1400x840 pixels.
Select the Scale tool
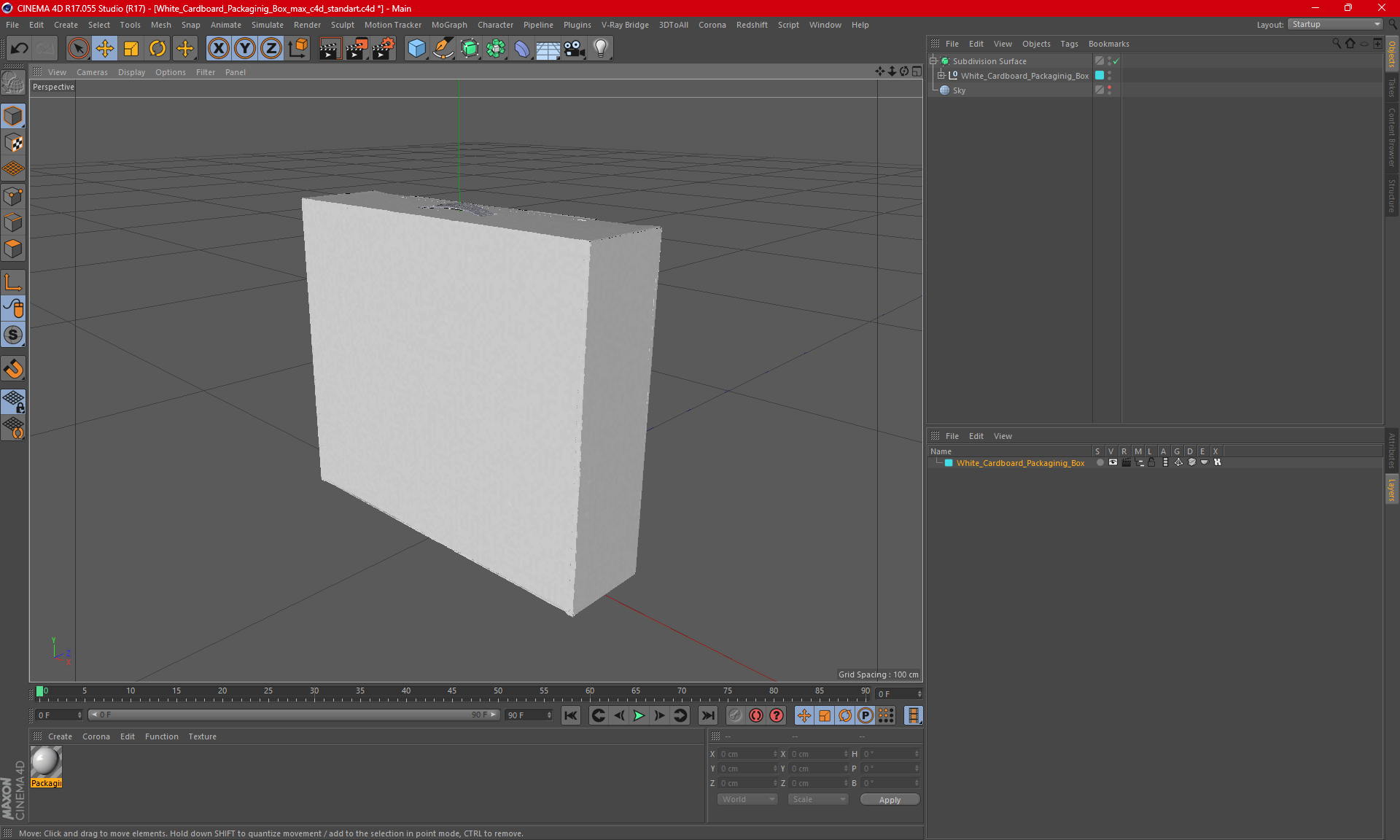[131, 47]
